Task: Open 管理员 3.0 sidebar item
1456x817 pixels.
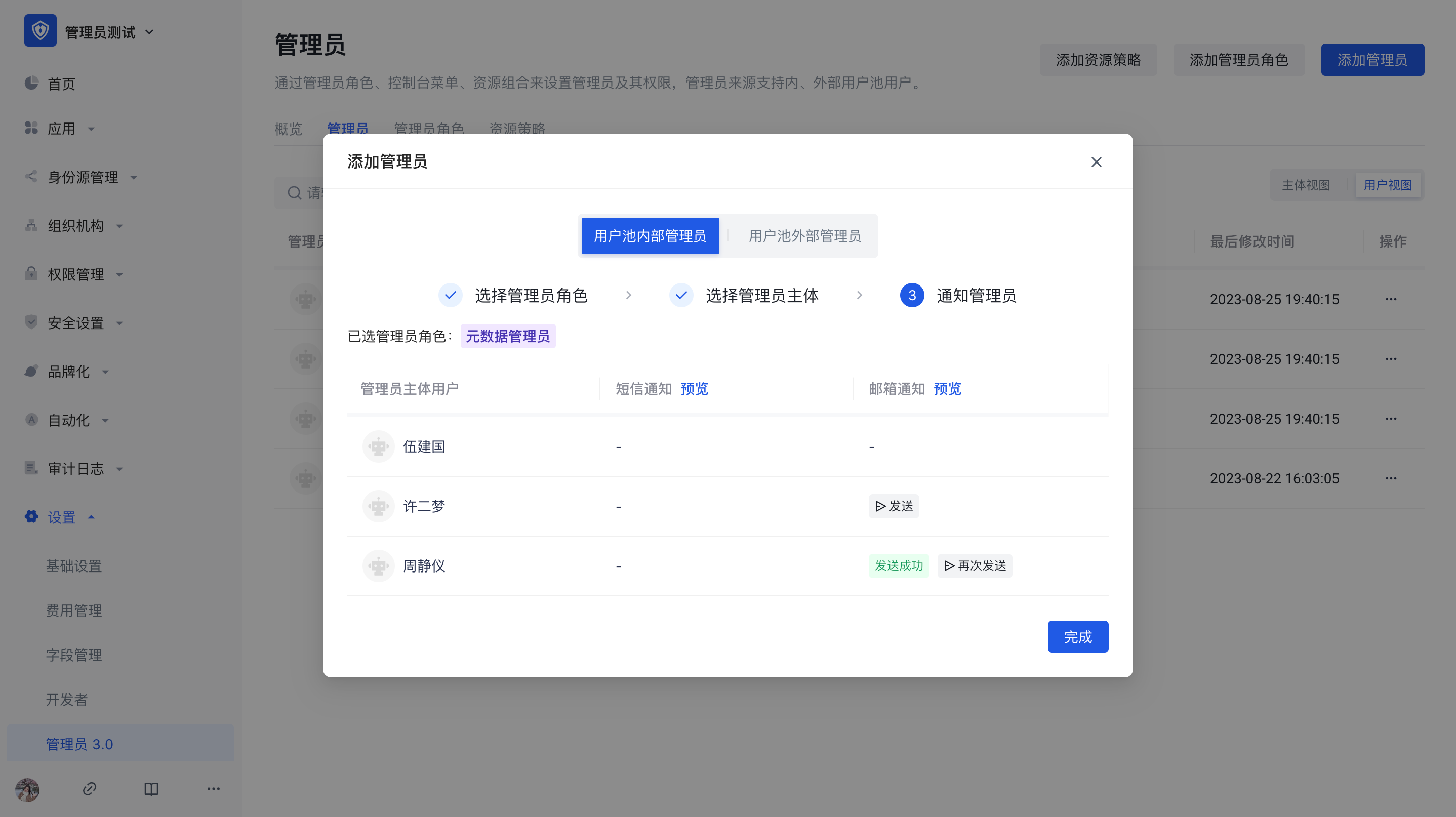Action: tap(79, 744)
